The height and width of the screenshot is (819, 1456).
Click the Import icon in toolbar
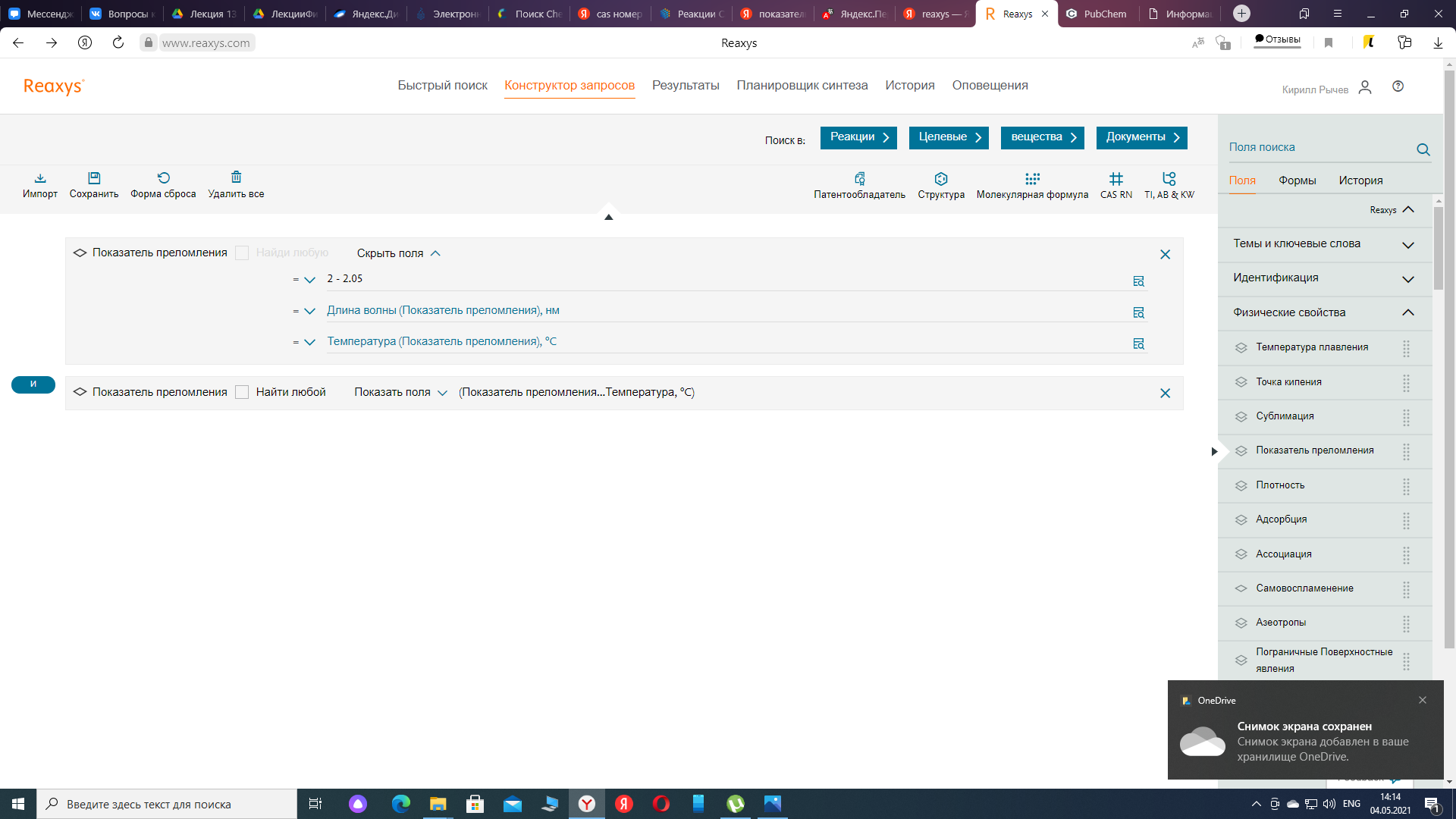(x=40, y=178)
